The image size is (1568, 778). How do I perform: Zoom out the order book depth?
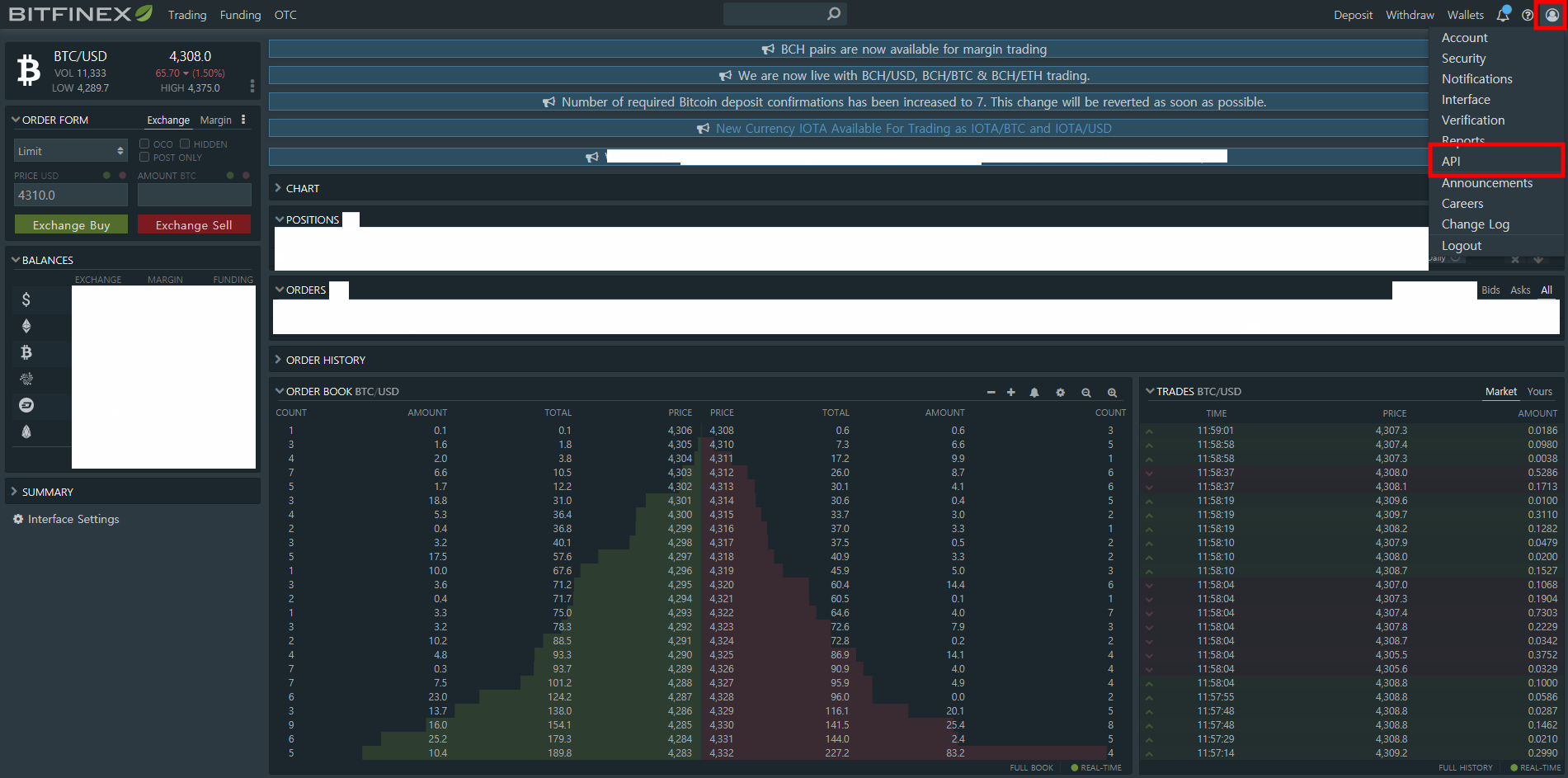(1086, 393)
